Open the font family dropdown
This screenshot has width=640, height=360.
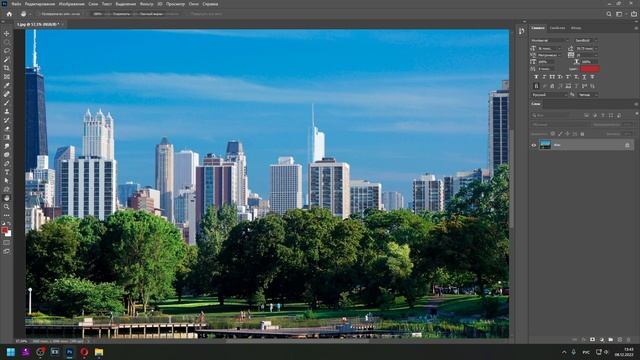tap(549, 40)
